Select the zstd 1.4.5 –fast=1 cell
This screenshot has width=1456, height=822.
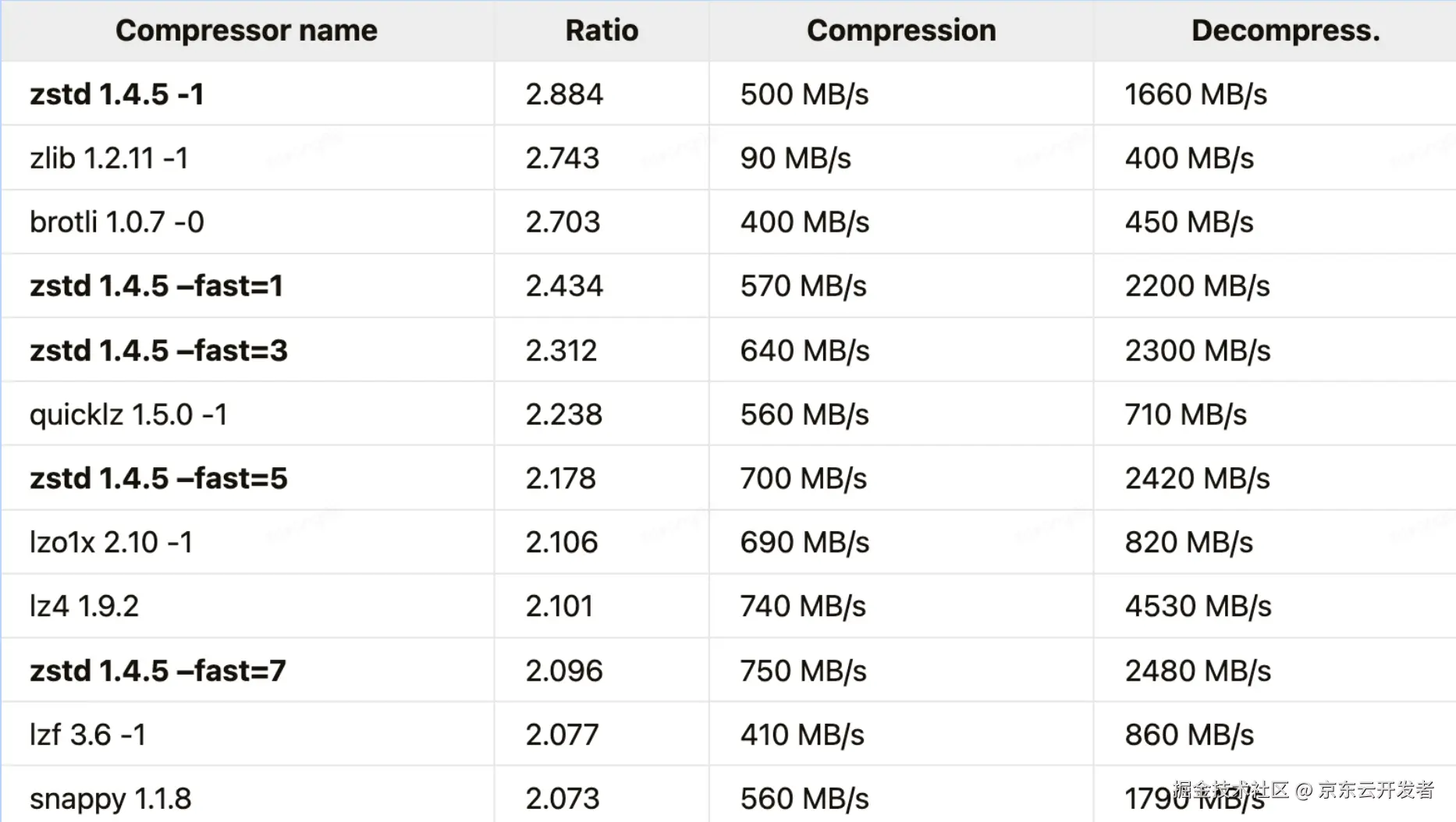point(156,286)
